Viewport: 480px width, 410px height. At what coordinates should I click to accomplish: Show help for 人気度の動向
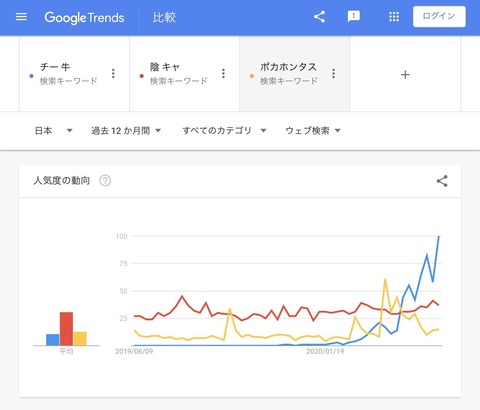(x=105, y=181)
